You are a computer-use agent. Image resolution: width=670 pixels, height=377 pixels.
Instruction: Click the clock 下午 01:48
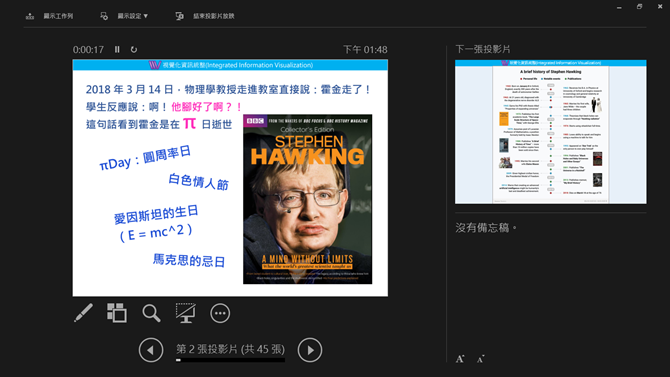(x=365, y=50)
